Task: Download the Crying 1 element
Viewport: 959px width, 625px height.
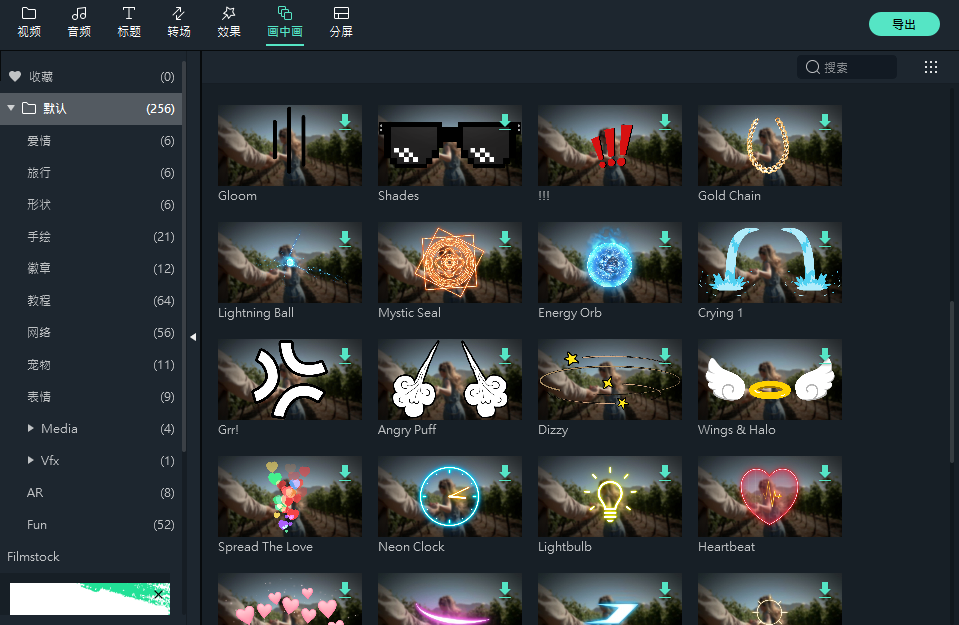Action: 825,239
